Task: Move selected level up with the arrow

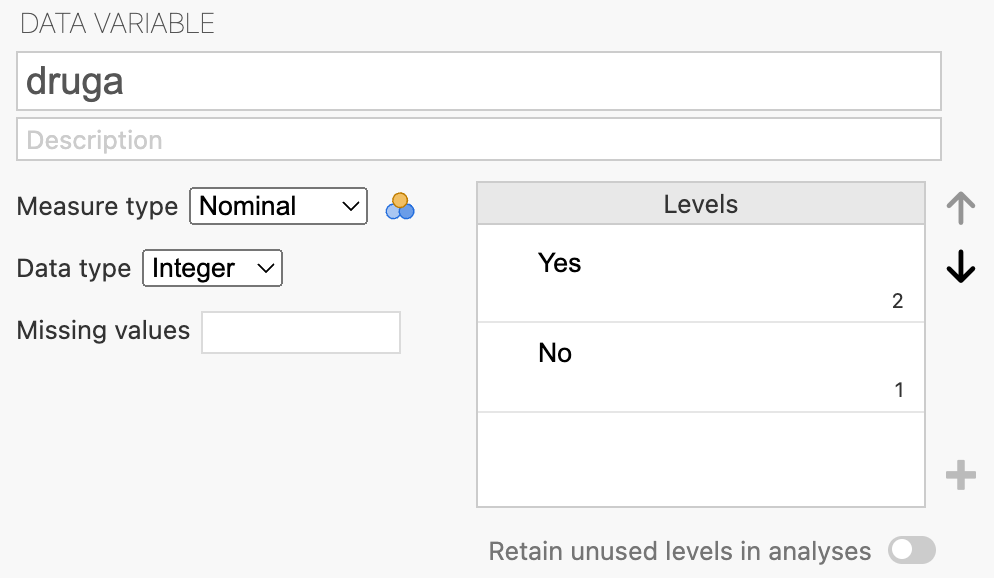Action: point(960,208)
